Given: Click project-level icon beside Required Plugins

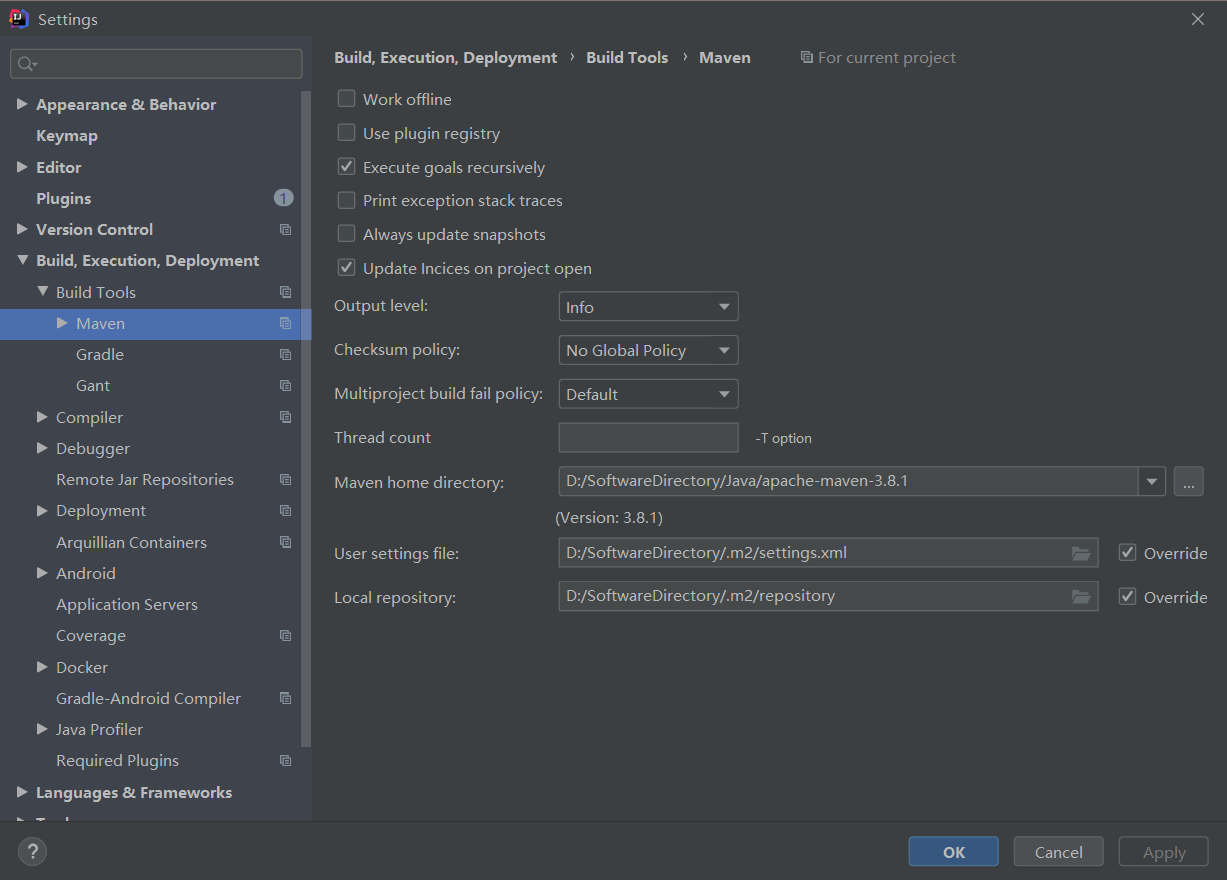Looking at the screenshot, I should [286, 761].
